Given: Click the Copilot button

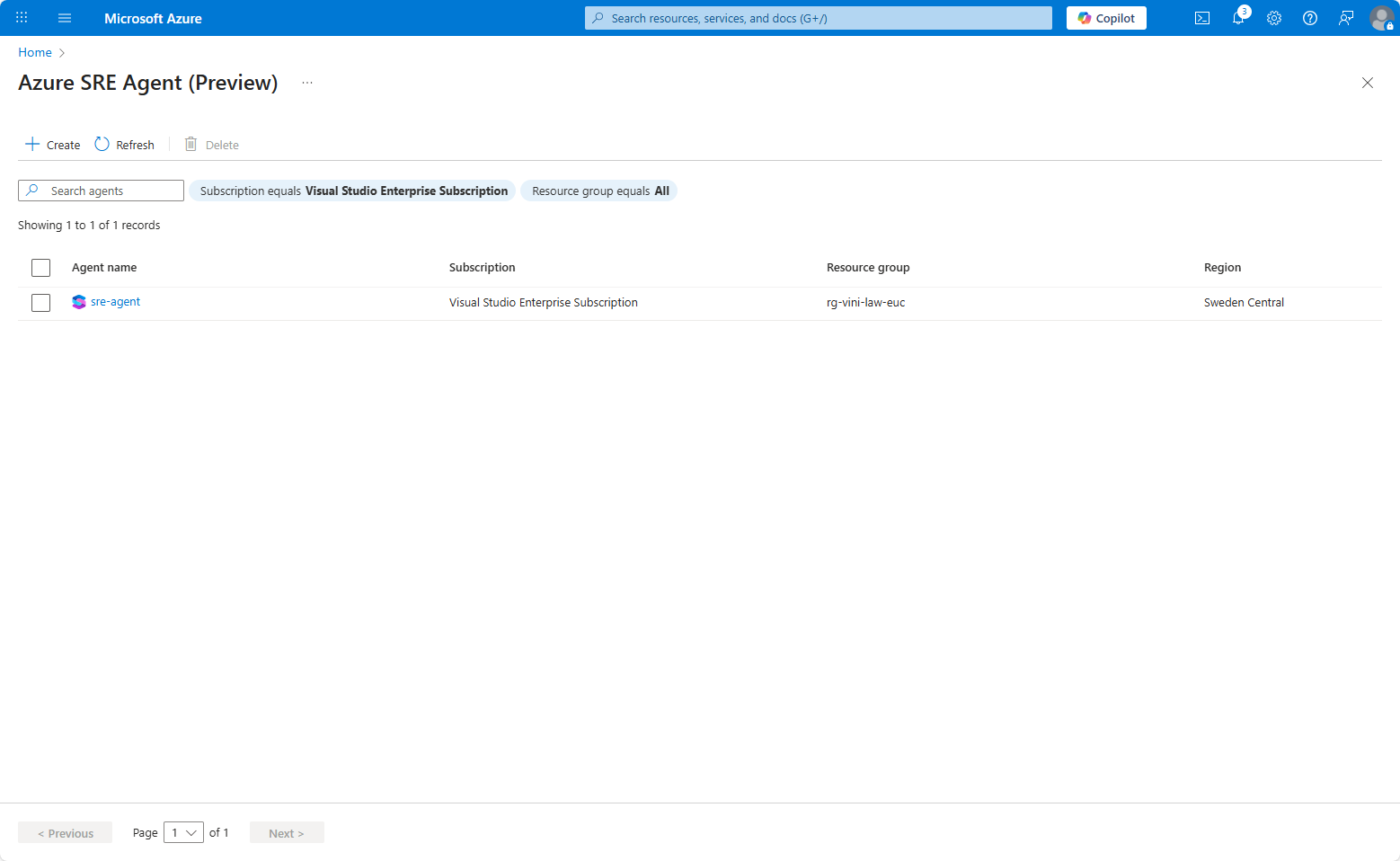Looking at the screenshot, I should click(1106, 18).
